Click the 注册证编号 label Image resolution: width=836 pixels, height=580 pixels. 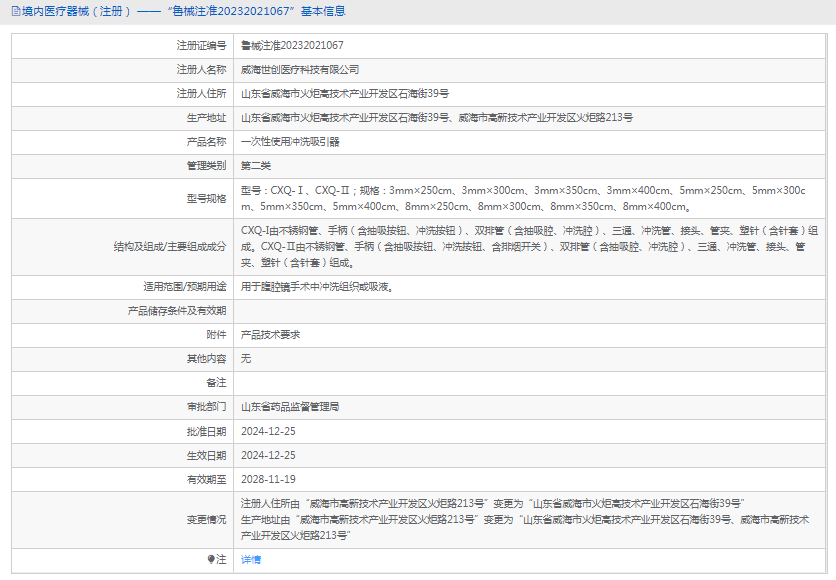click(x=202, y=45)
